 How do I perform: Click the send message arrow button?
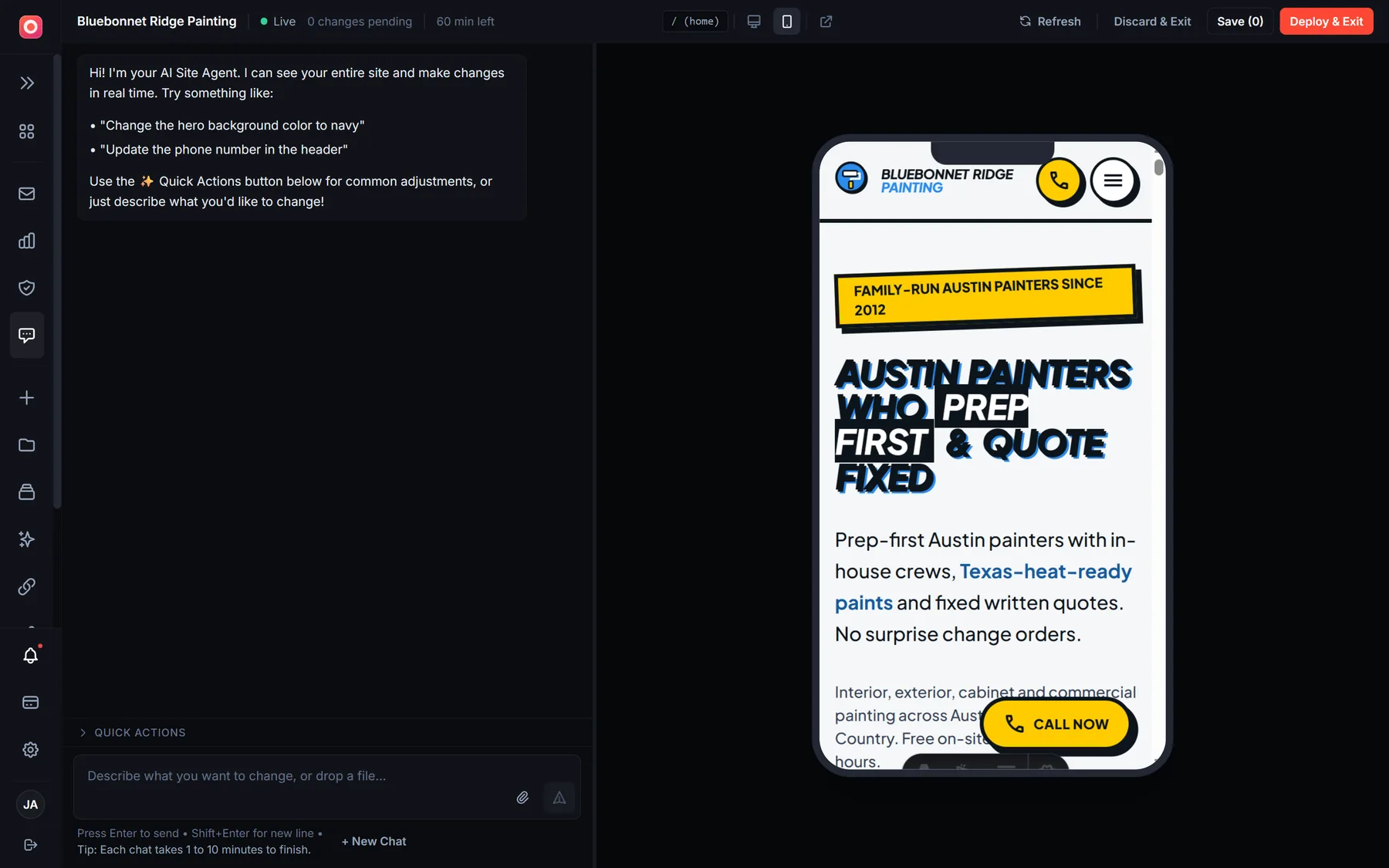(559, 798)
